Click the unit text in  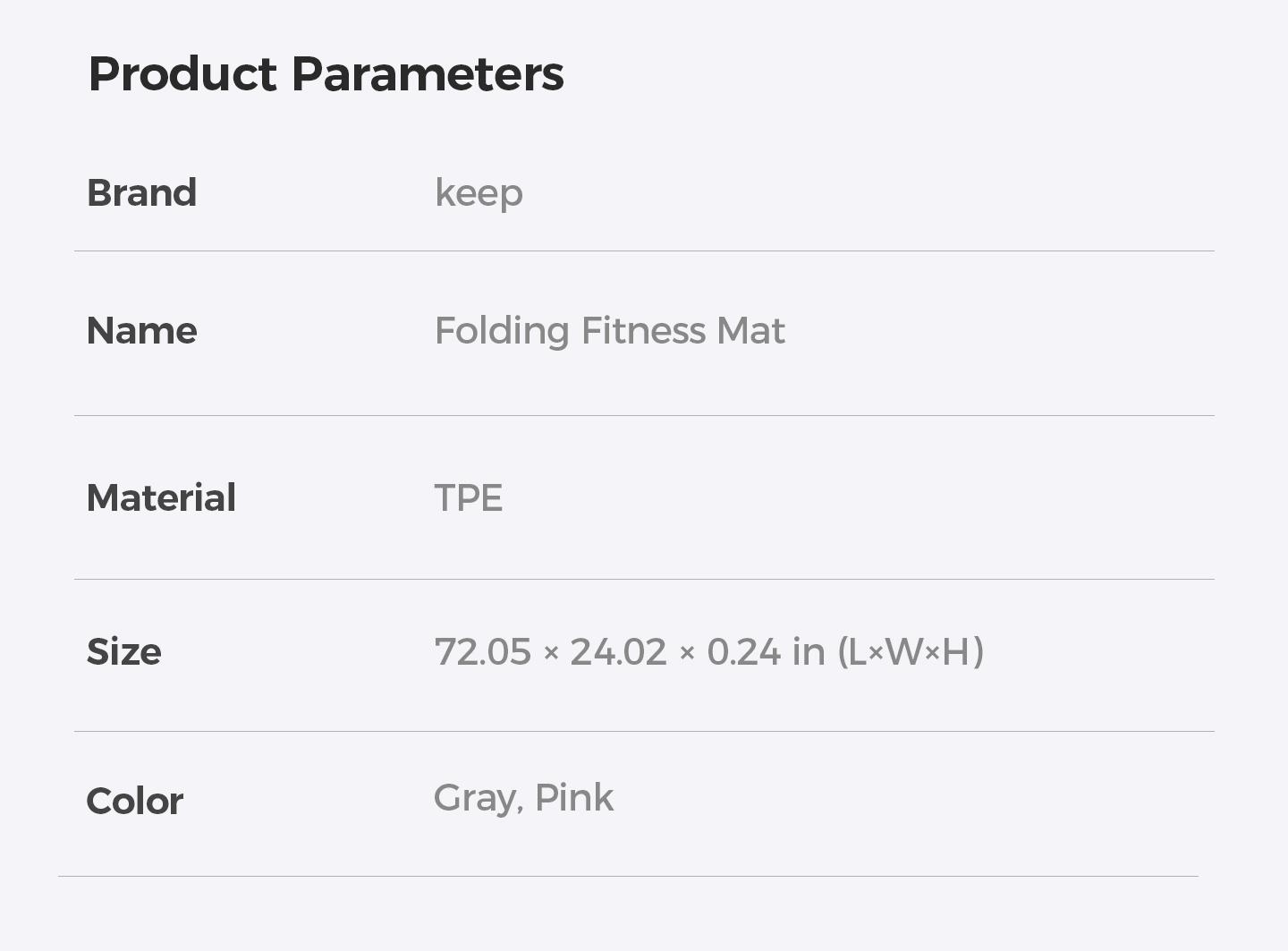pos(809,652)
